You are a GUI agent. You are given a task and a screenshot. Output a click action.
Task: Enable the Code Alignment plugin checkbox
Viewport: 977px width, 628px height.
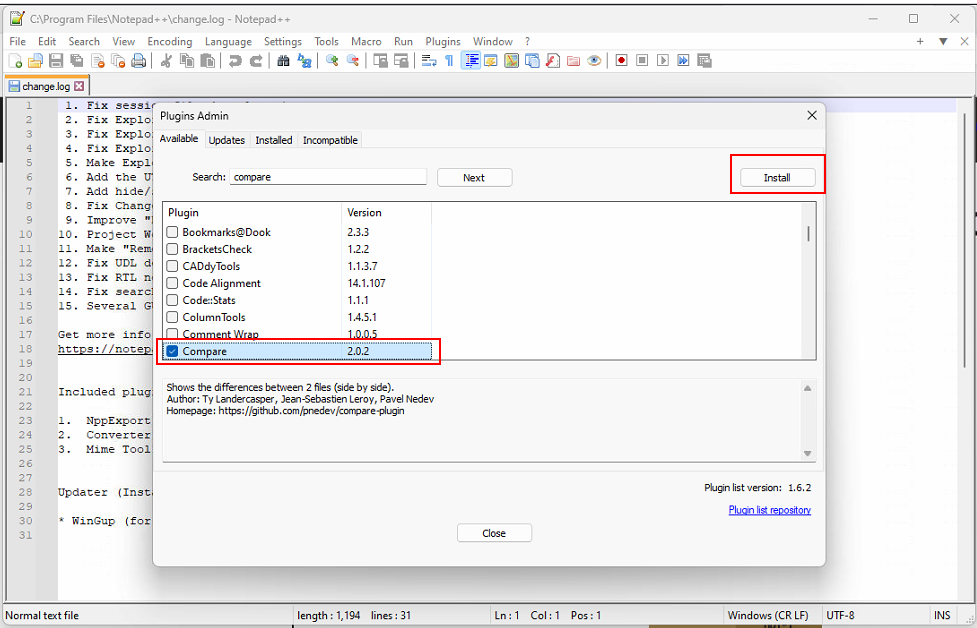pos(173,283)
